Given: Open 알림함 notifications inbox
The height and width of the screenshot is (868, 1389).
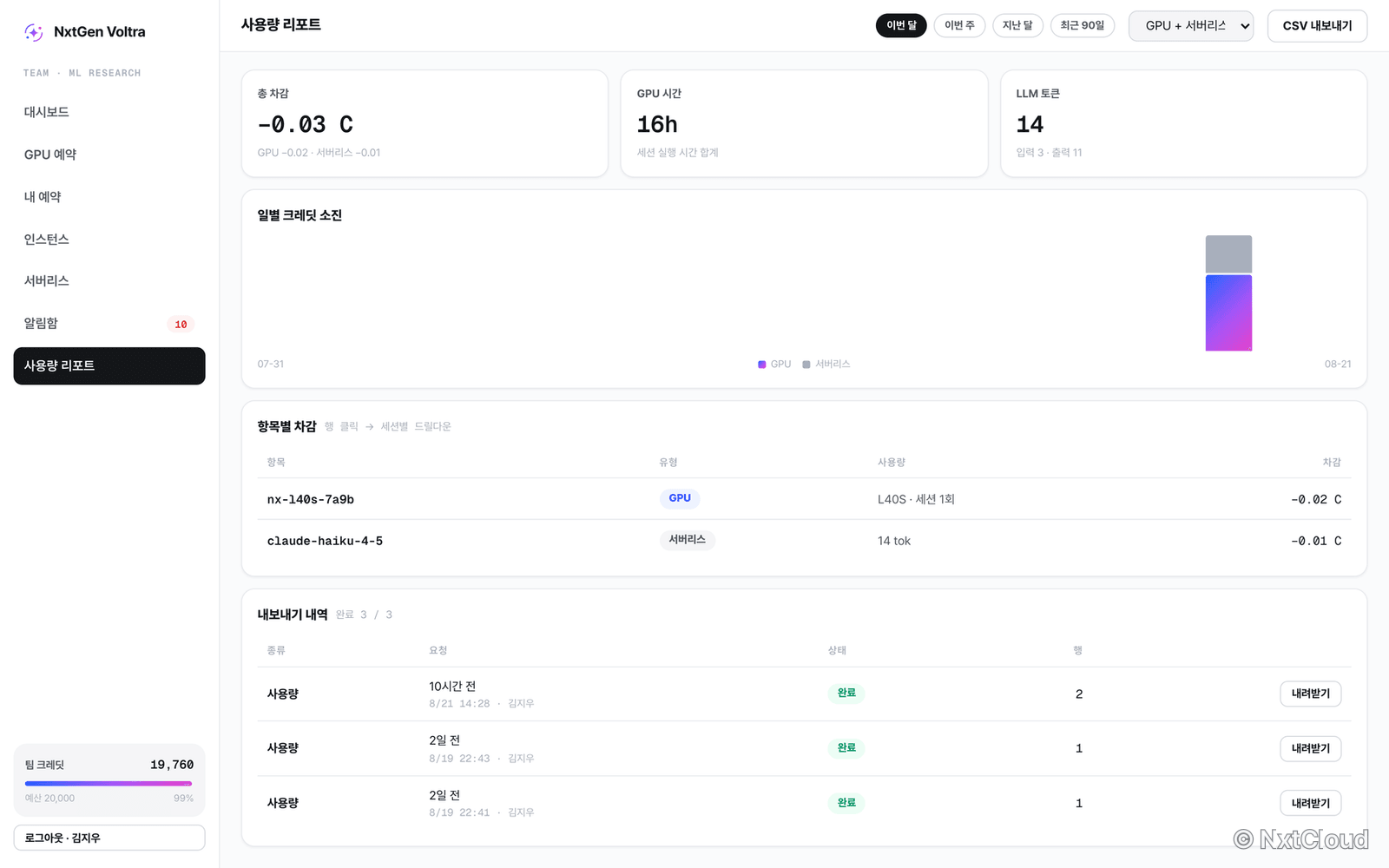Looking at the screenshot, I should [109, 324].
